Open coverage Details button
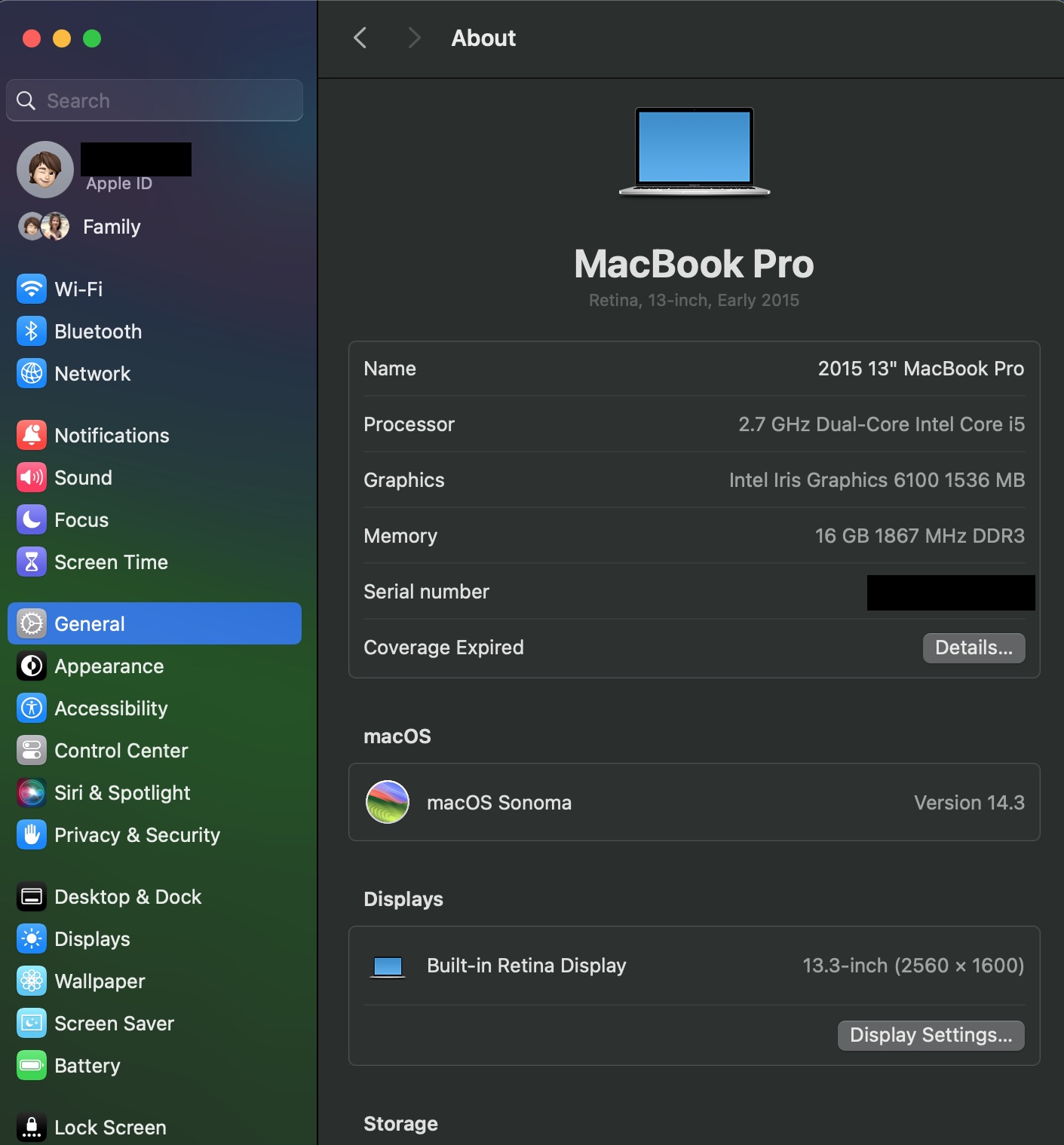This screenshot has height=1145, width=1064. pos(974,648)
